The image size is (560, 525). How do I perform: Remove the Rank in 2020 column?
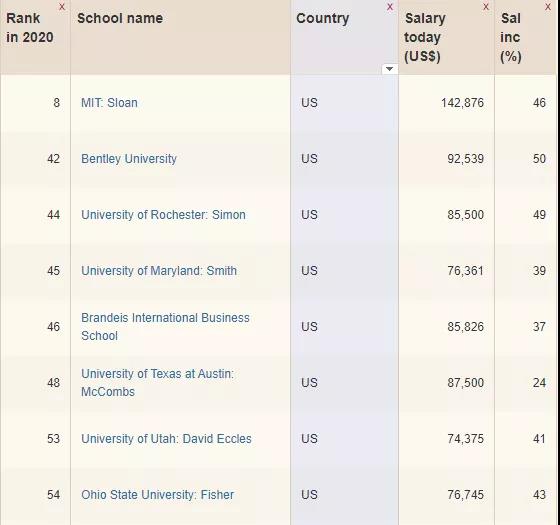[x=62, y=7]
